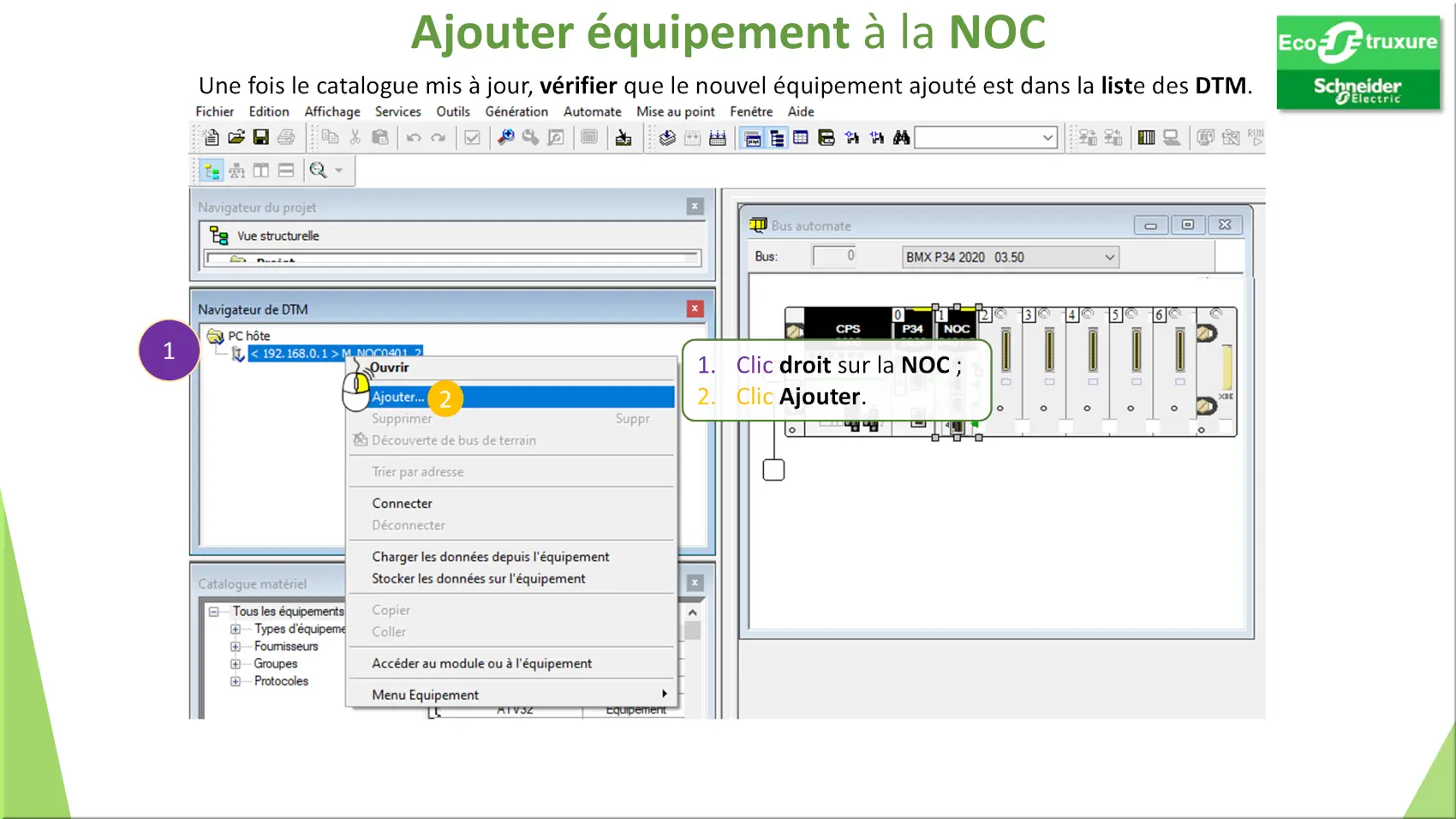This screenshot has width=1456, height=819.
Task: Click the blue table grid icon
Action: 801,137
